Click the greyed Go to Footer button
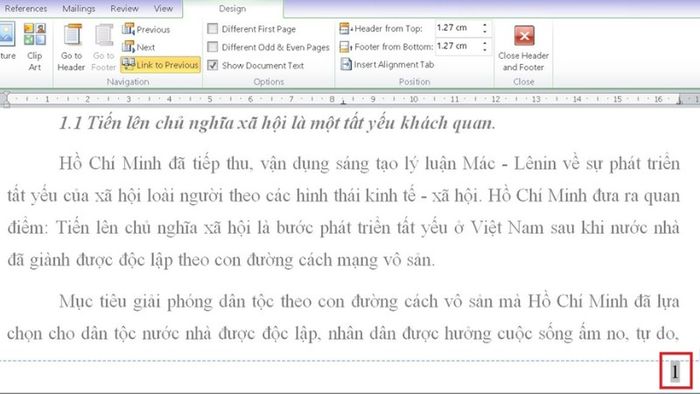700x394 pixels. [x=104, y=48]
